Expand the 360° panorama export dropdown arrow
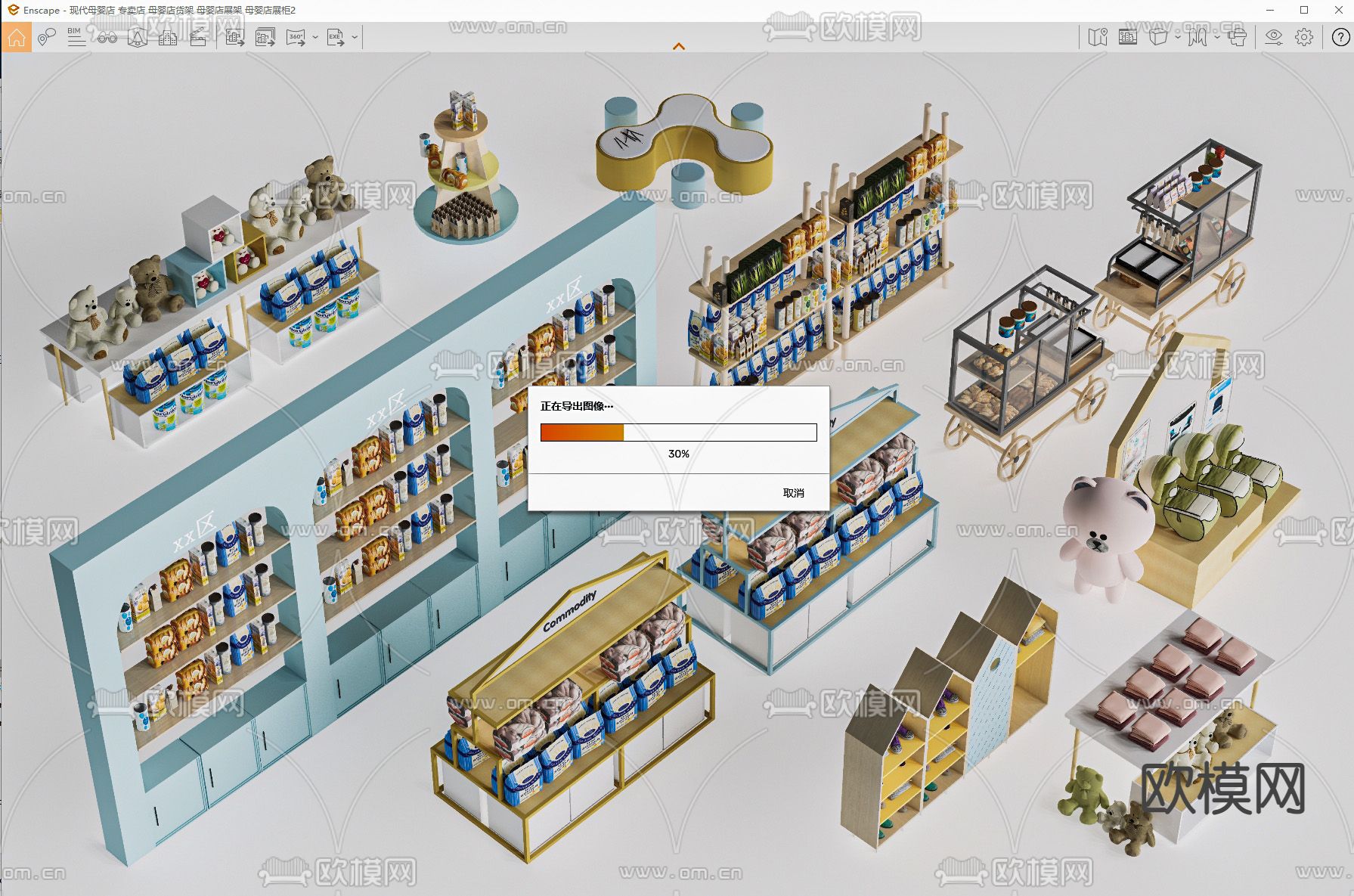1354x896 pixels. [315, 37]
